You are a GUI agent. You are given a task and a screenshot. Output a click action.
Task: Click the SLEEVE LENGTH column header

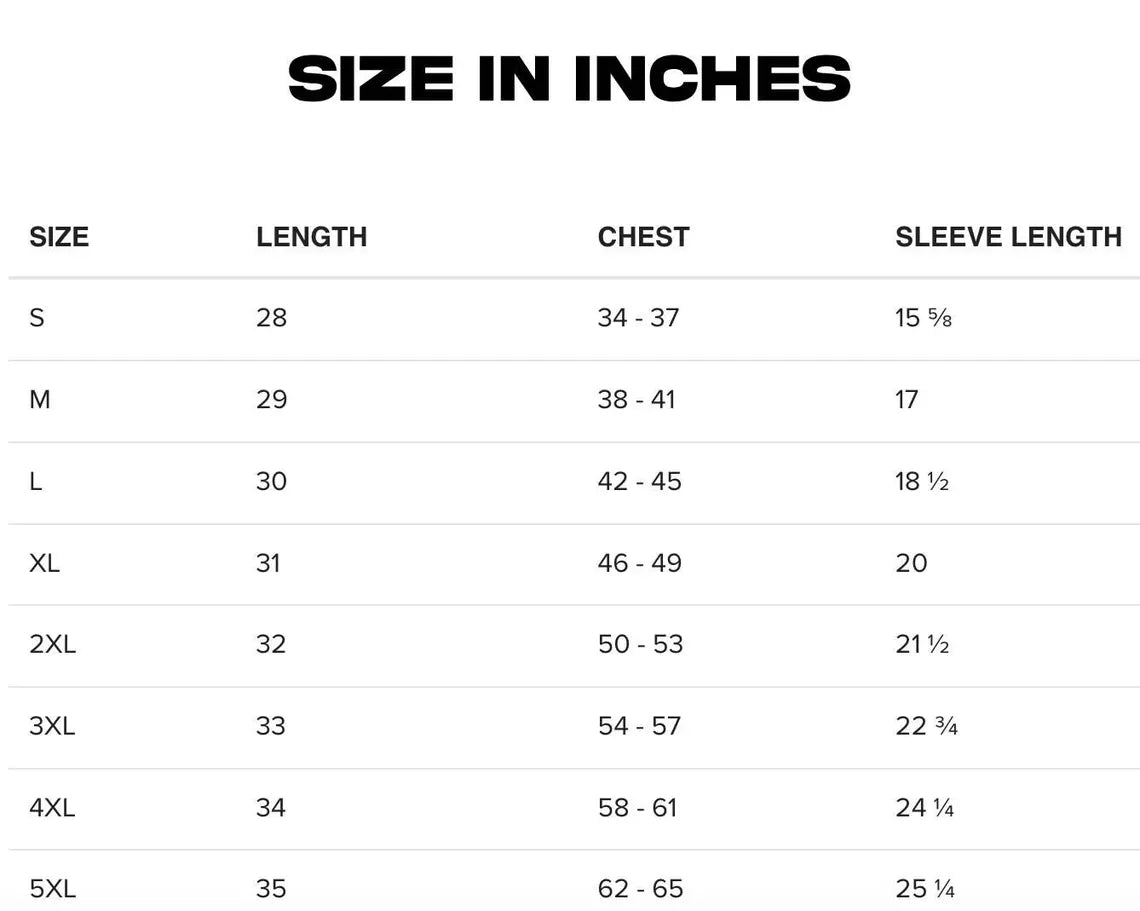[x=1008, y=237]
